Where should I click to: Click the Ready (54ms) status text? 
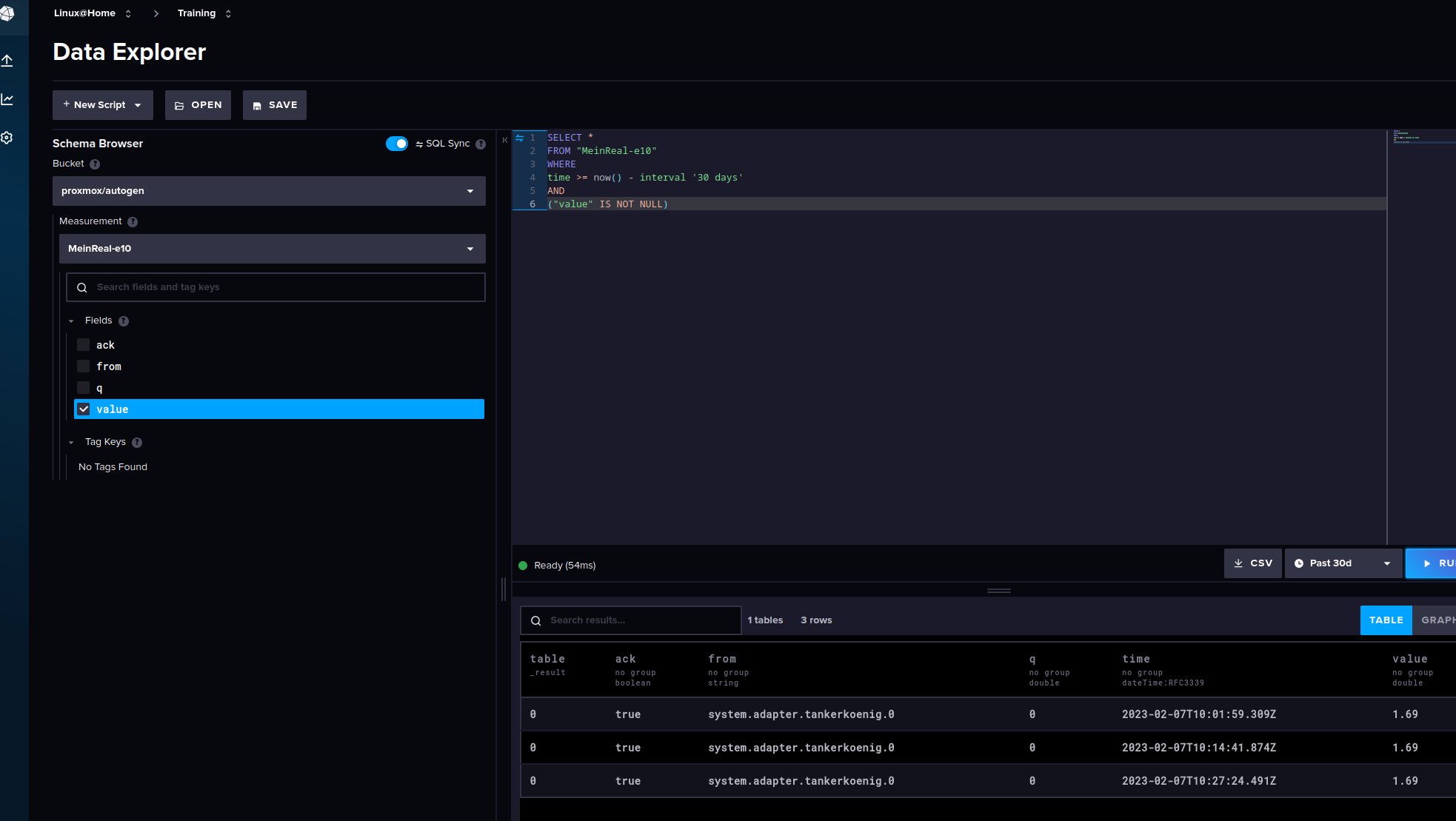point(565,566)
